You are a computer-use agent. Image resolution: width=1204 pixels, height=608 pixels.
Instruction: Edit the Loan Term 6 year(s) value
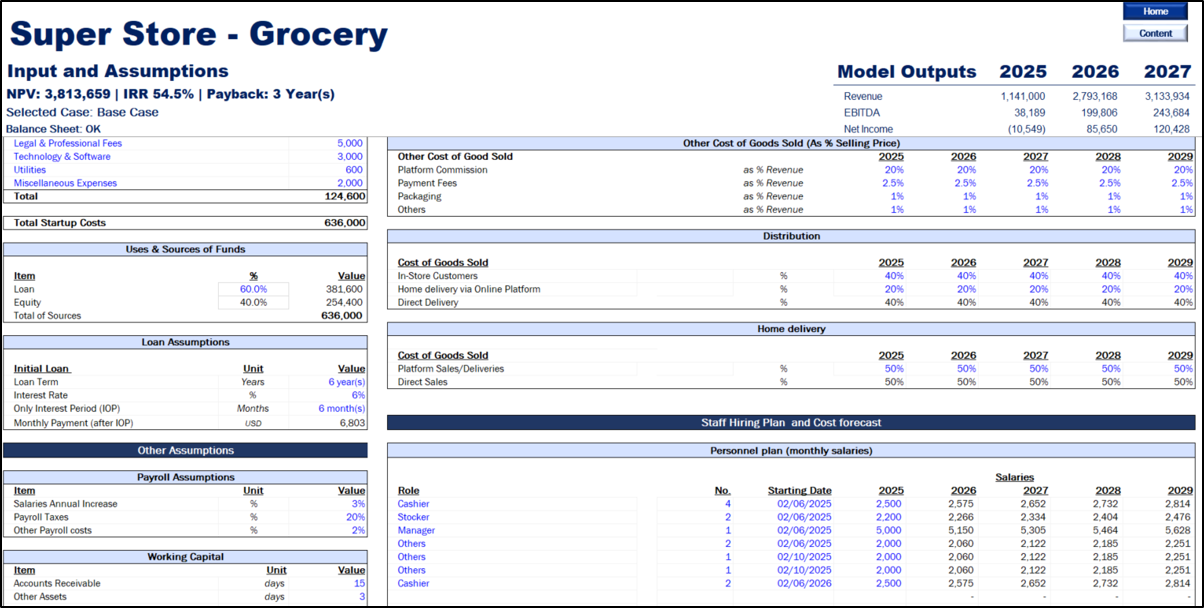341,382
